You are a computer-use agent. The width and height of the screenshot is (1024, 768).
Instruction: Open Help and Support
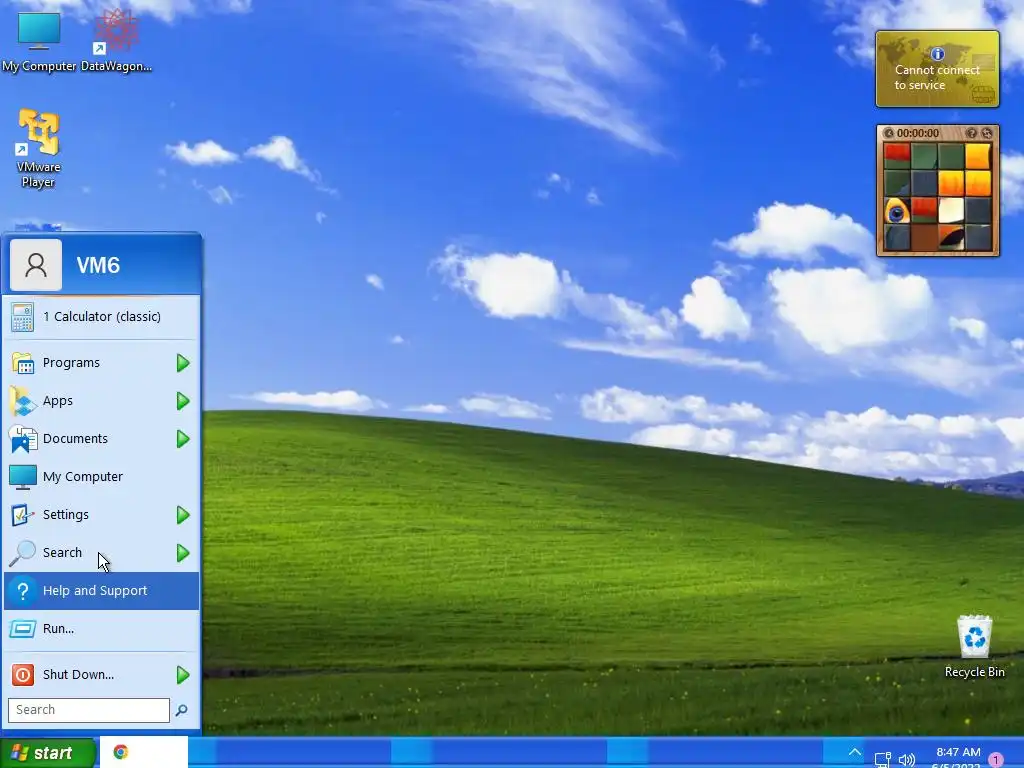point(101,590)
